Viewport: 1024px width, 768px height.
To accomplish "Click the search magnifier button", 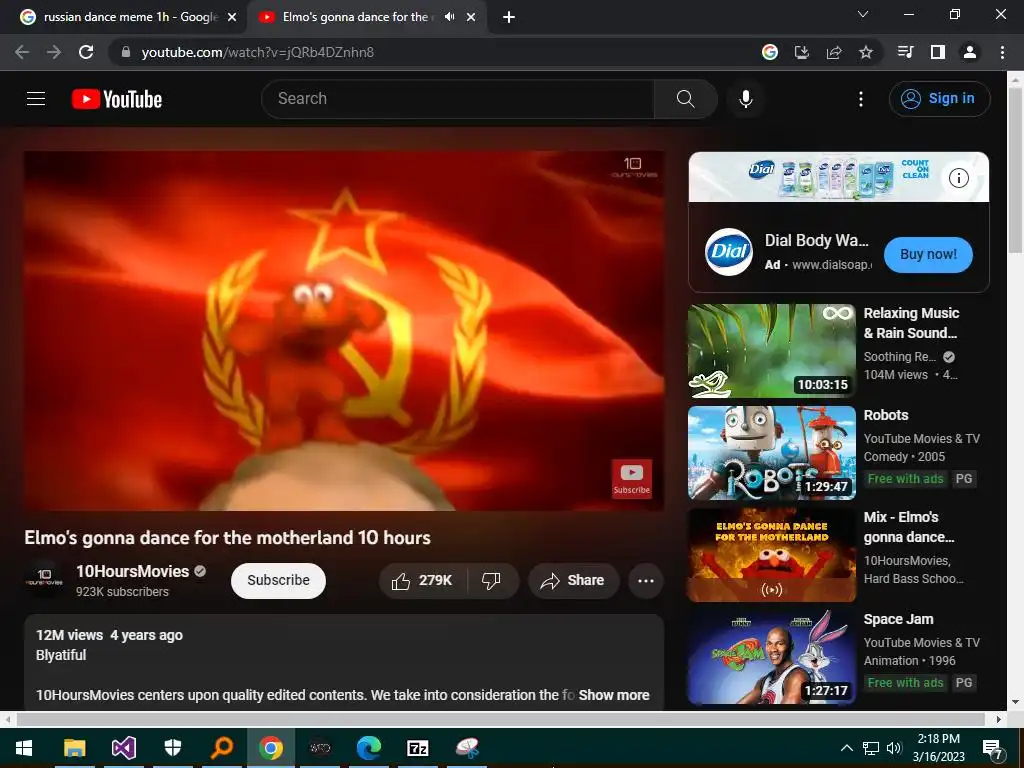I will tap(685, 99).
